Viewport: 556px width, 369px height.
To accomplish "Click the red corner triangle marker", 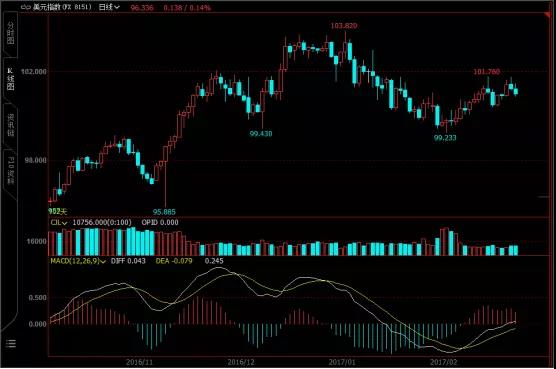I will tap(548, 15).
